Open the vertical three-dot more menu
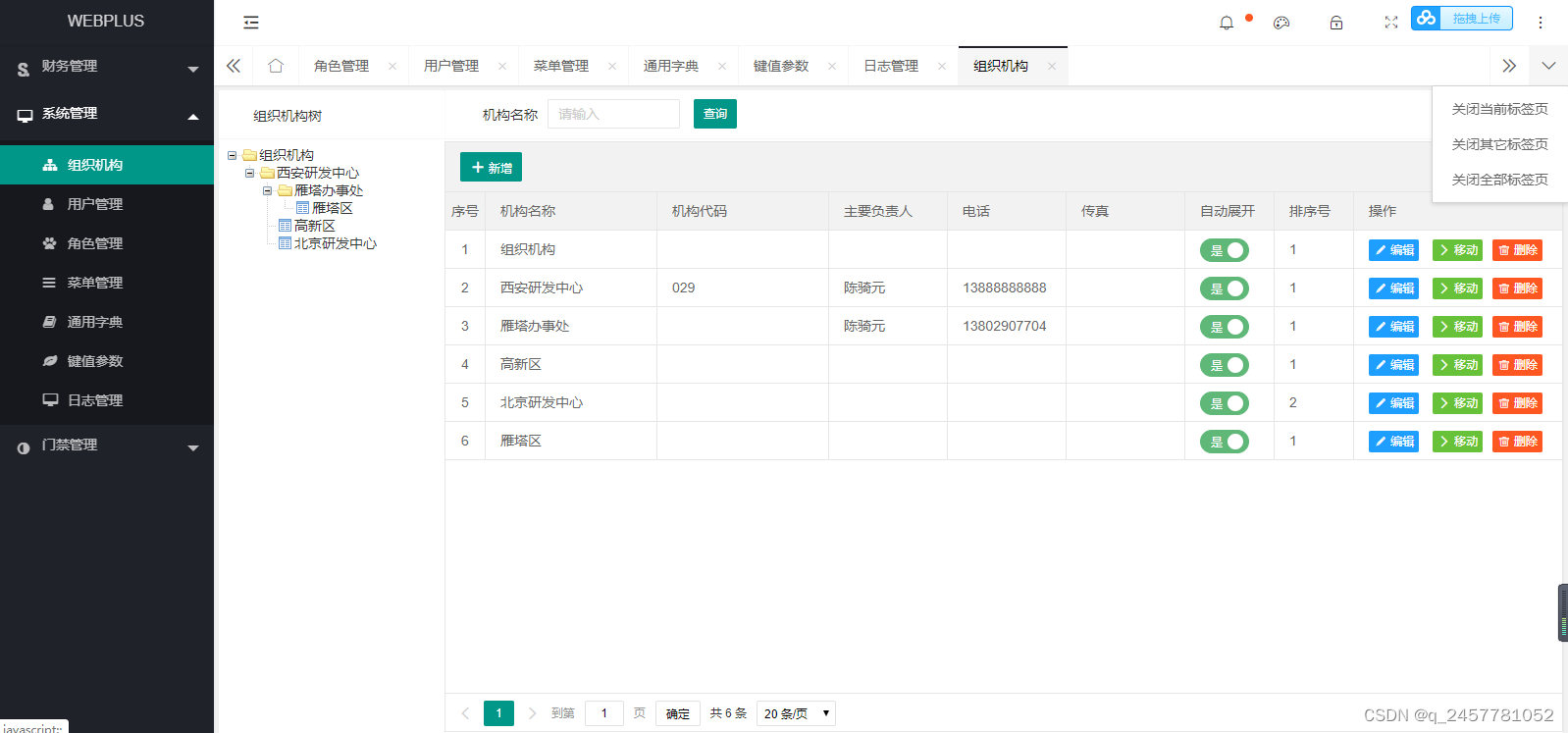This screenshot has height=733, width=1568. (1541, 23)
